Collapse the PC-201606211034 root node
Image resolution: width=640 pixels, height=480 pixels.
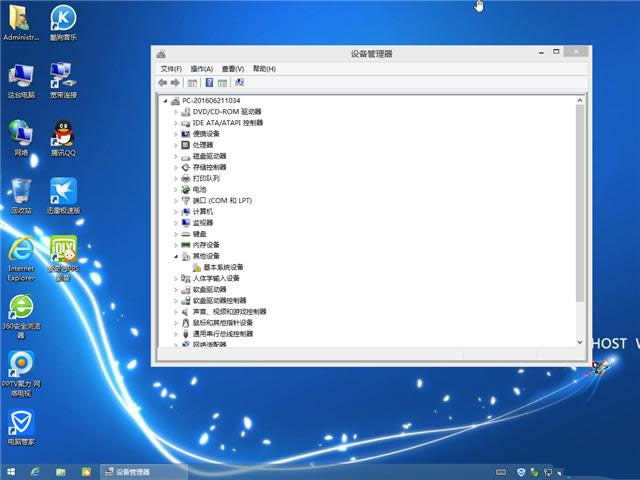coord(165,101)
